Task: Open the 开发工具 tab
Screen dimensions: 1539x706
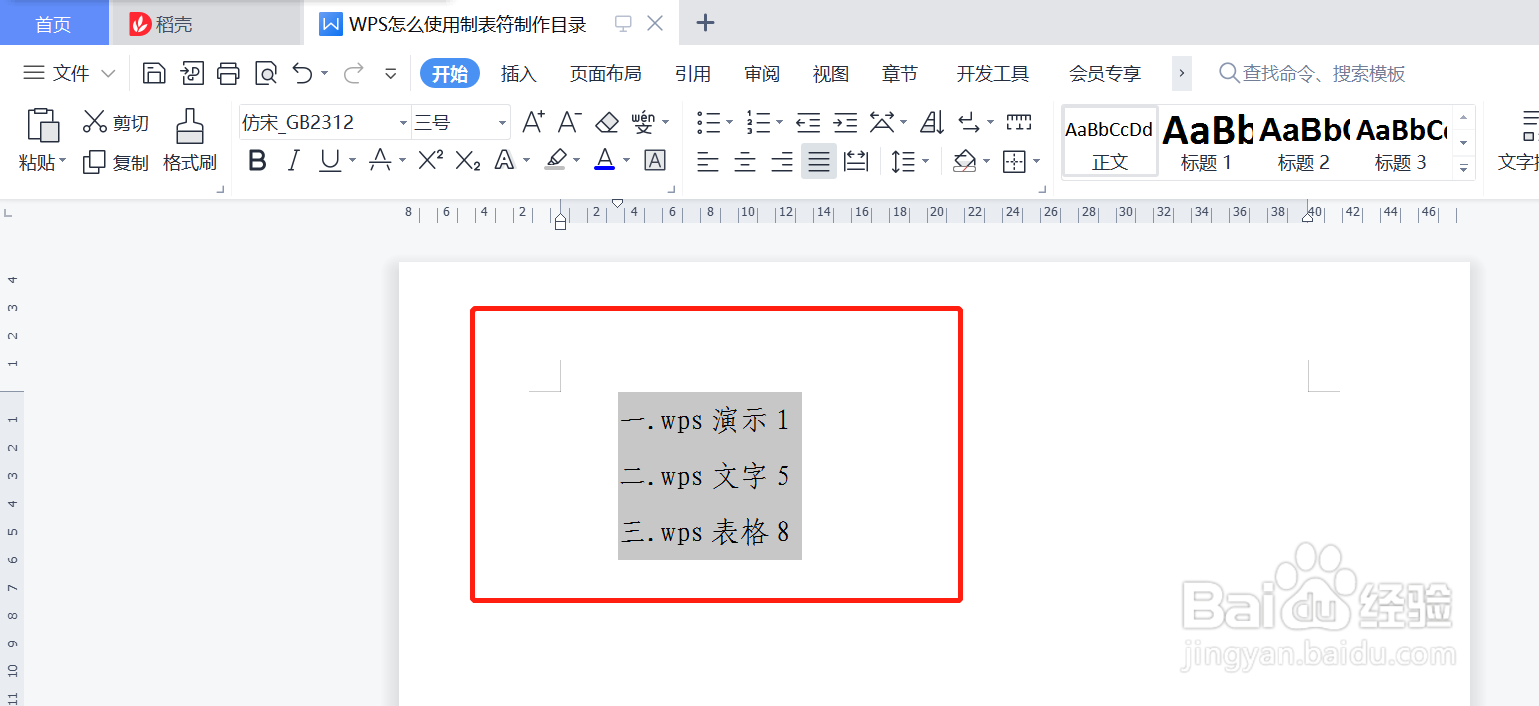Action: pos(993,73)
